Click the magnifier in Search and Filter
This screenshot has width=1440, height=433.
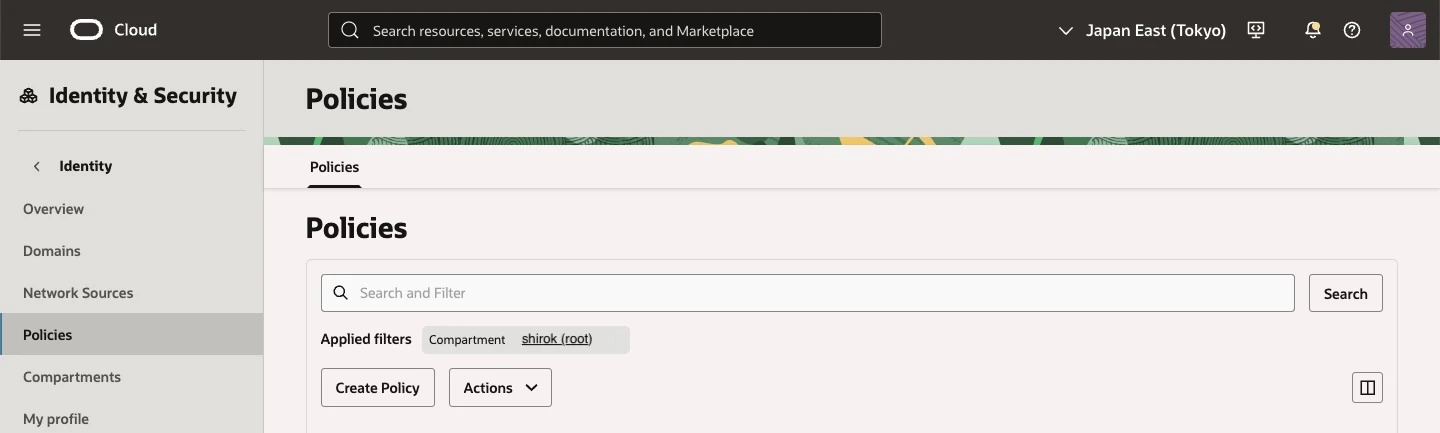341,293
